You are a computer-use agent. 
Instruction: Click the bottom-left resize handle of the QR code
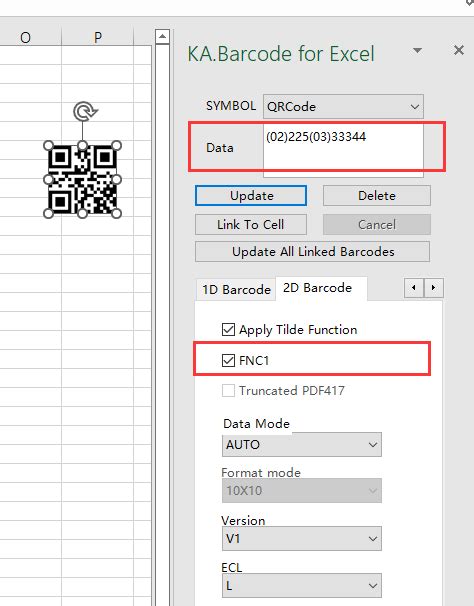pos(48,213)
